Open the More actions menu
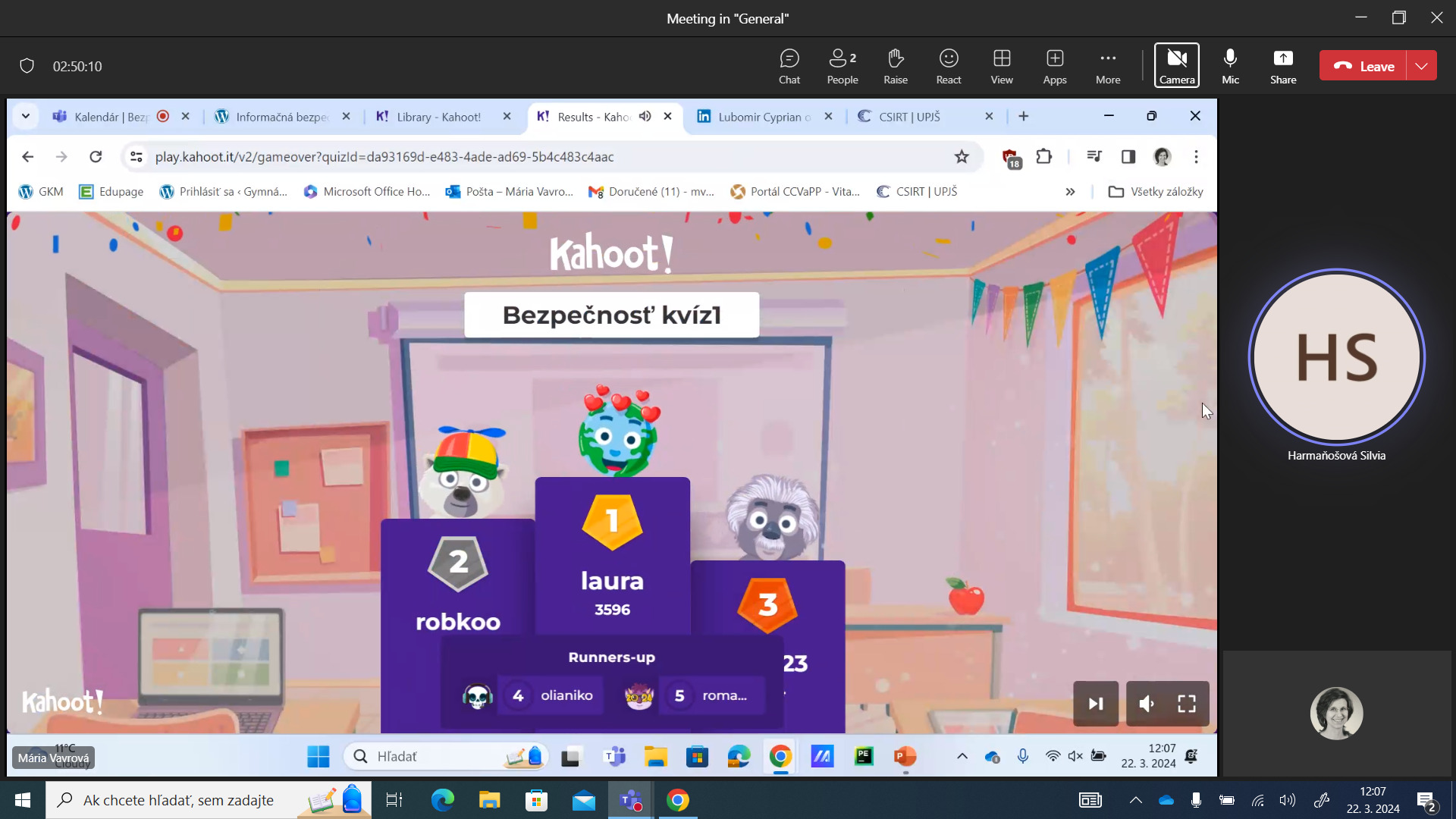This screenshot has width=1456, height=819. click(1107, 66)
